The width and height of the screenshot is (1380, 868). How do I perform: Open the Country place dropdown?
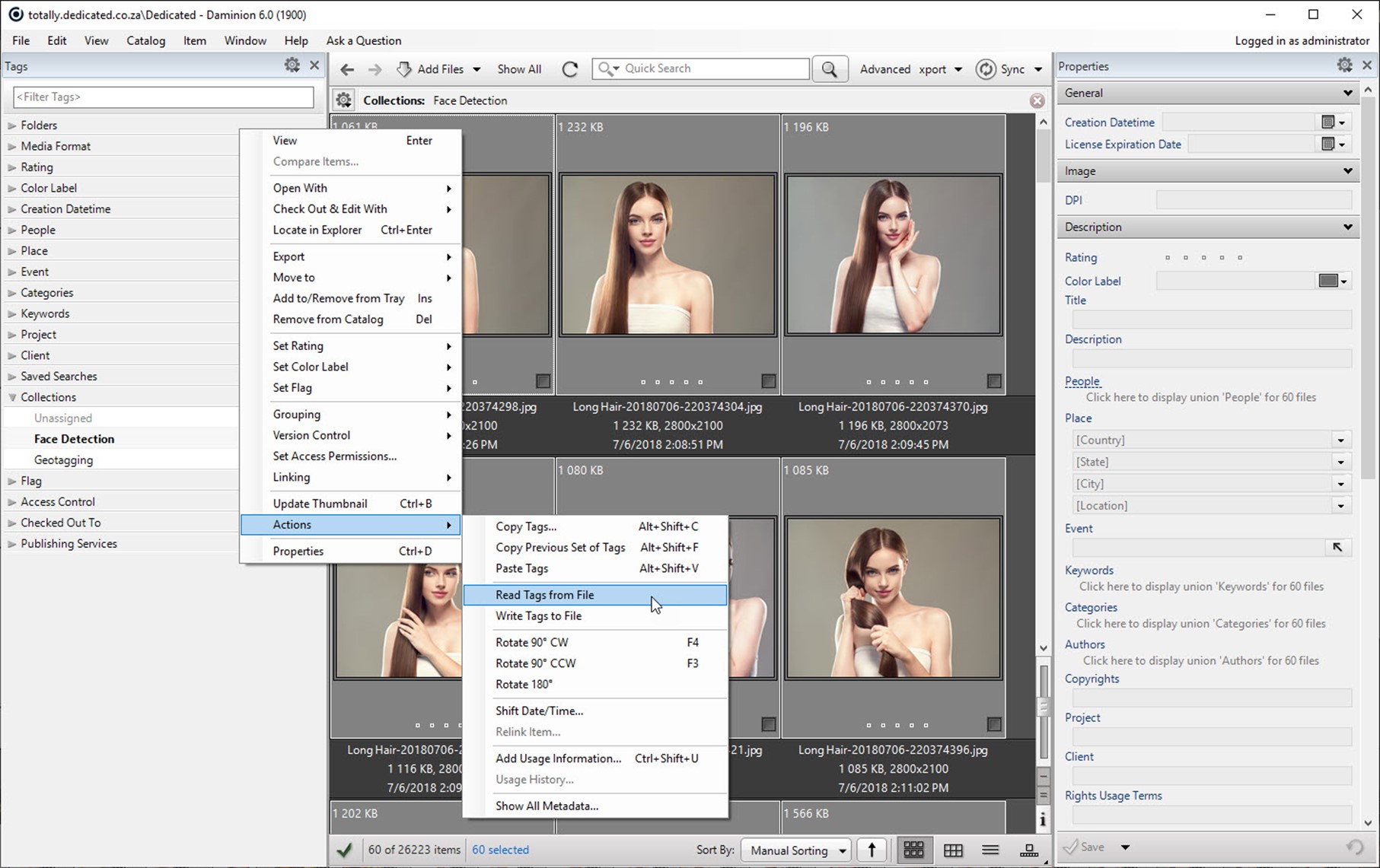1340,440
